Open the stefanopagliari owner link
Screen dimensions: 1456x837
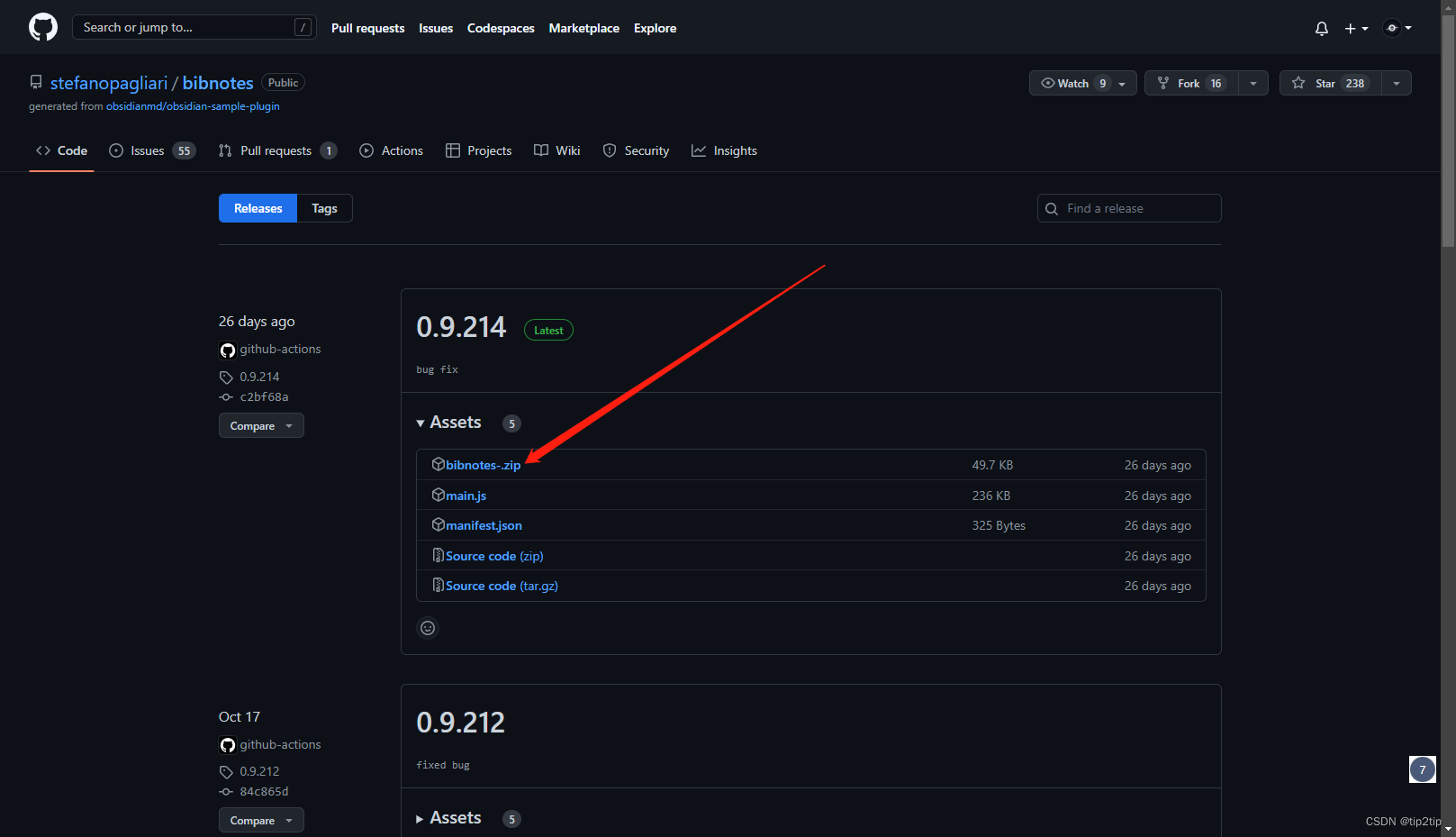(109, 83)
